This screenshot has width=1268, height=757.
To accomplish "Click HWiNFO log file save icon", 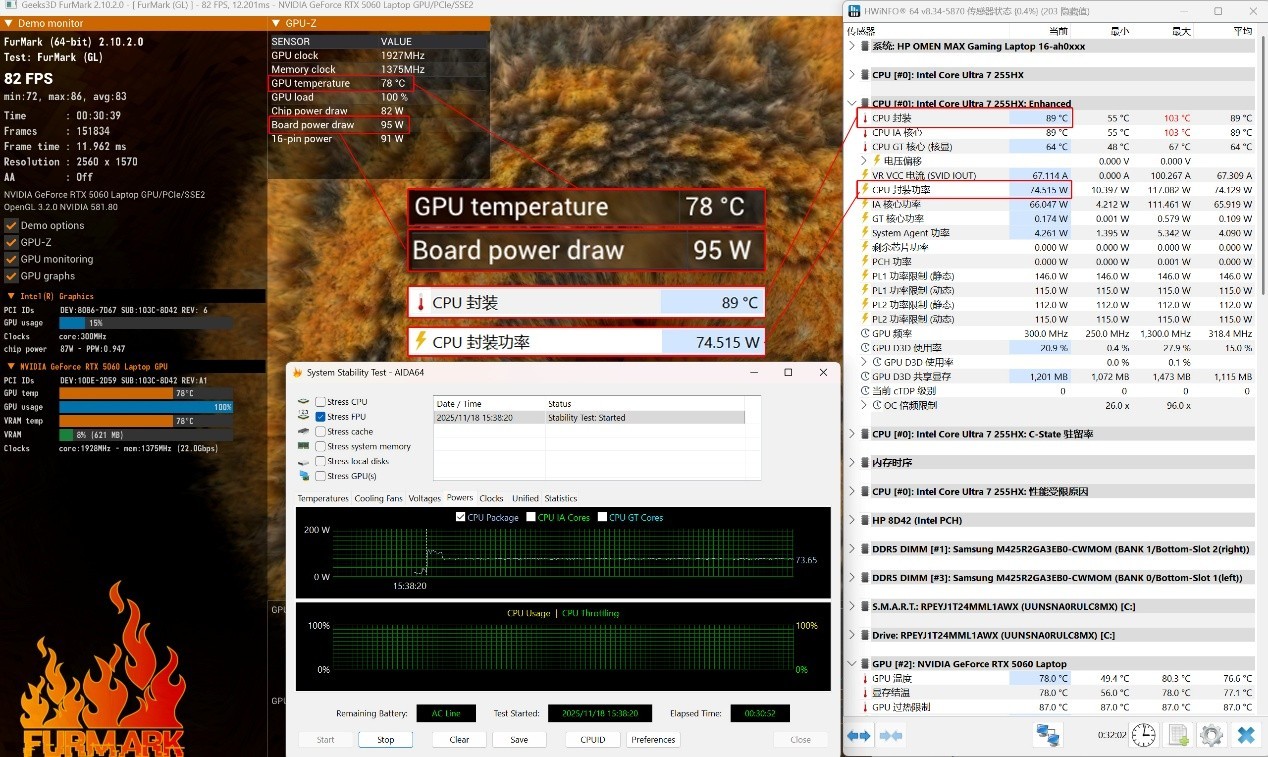I will coord(1178,736).
